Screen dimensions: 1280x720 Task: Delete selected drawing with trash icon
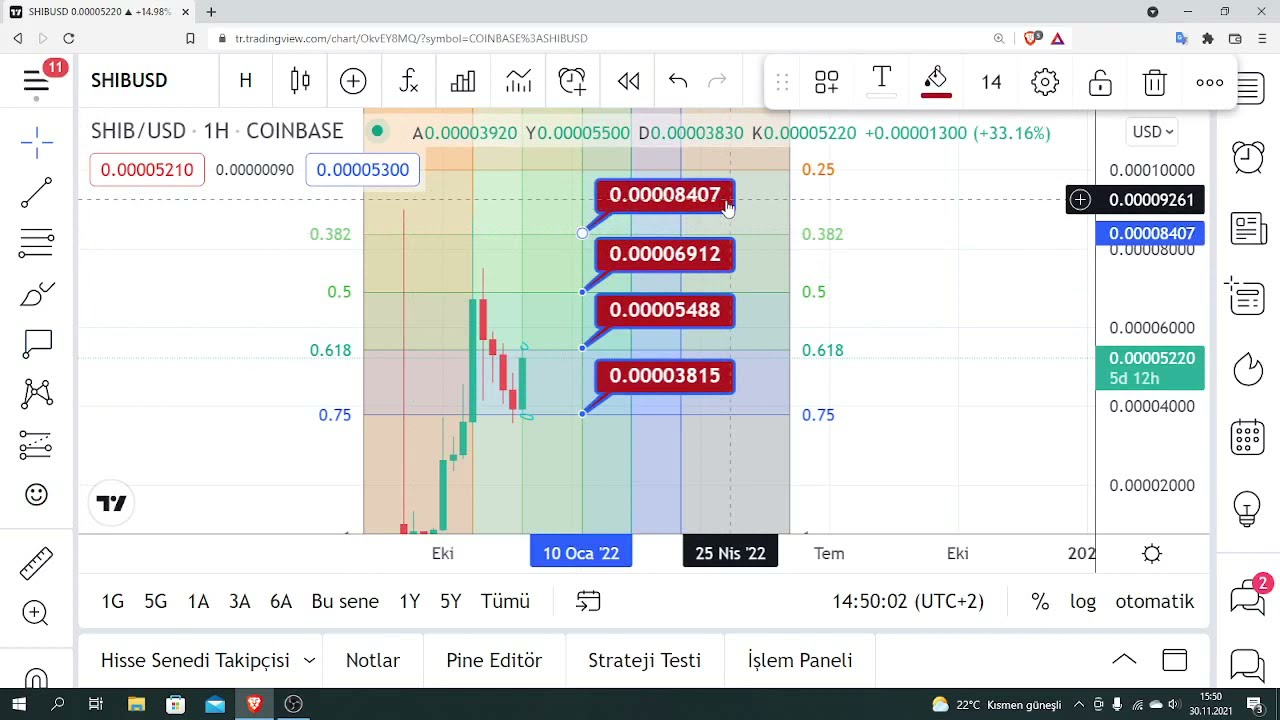[x=1155, y=82]
